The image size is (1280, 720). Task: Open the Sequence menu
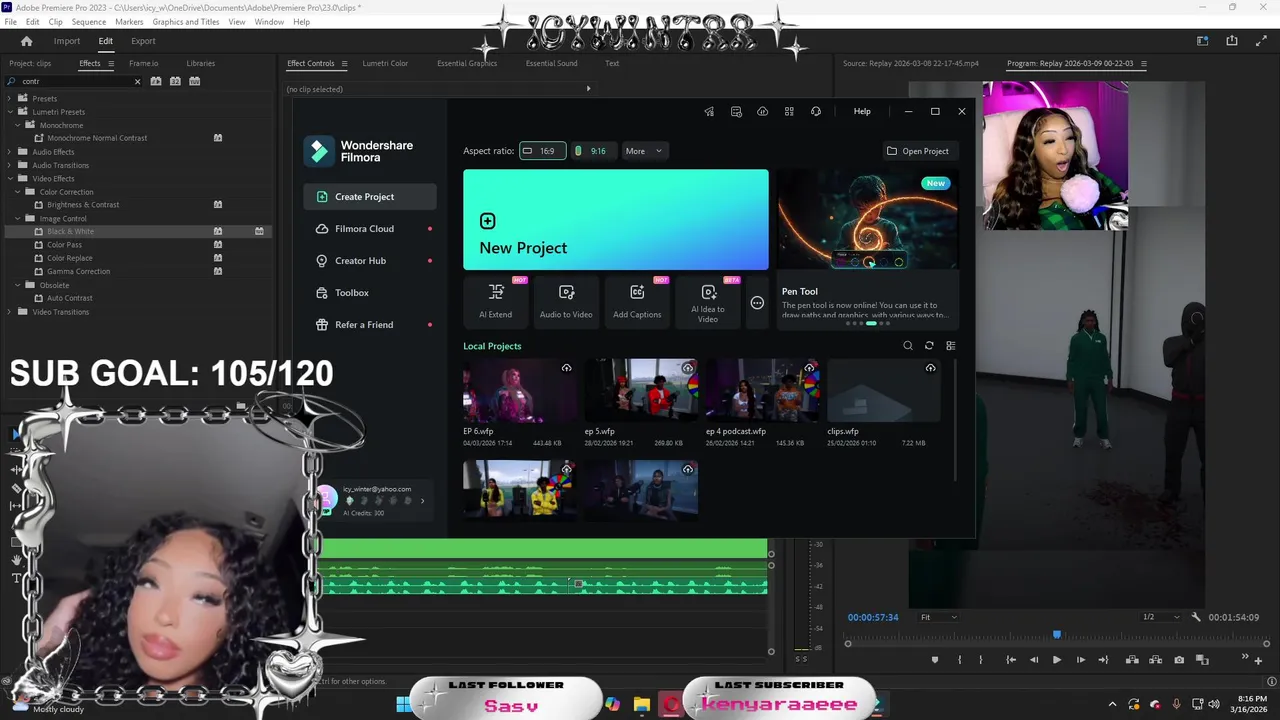89,22
